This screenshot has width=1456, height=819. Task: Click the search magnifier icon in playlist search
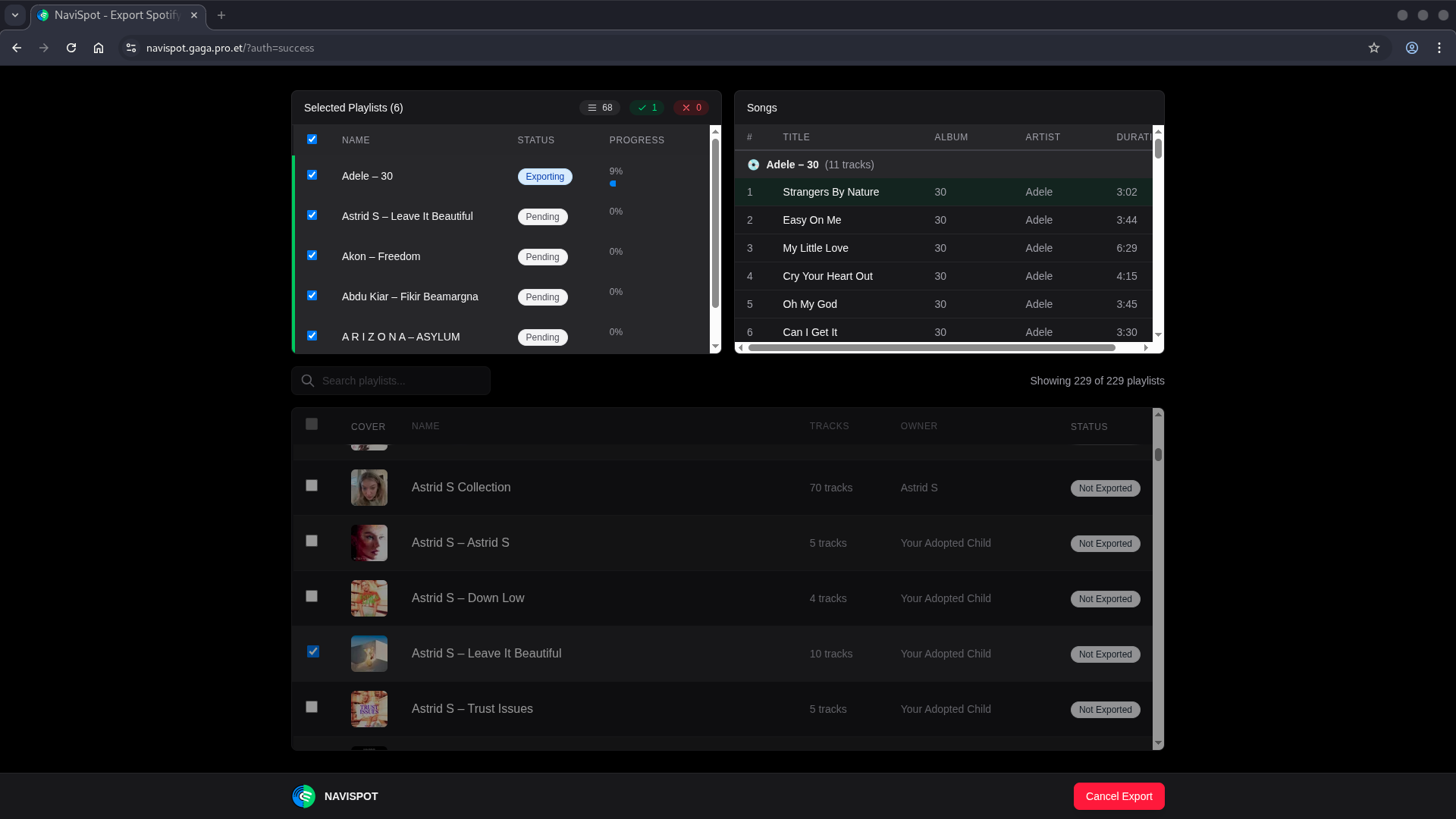coord(308,380)
